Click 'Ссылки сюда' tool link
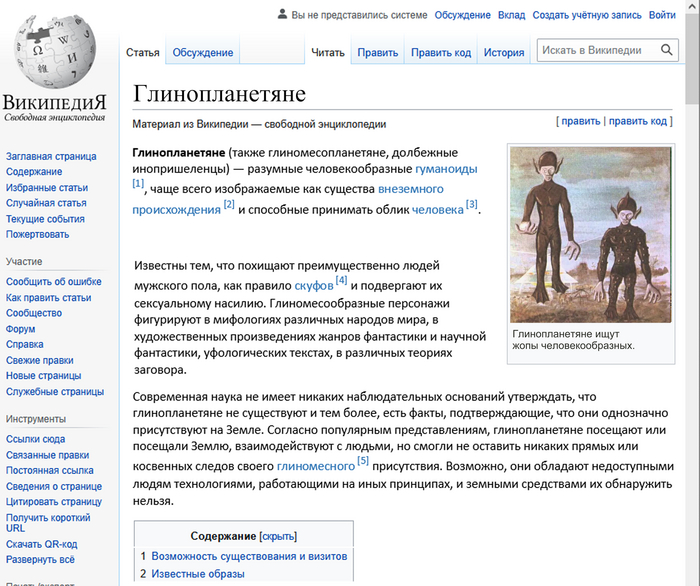This screenshot has height=586, width=700. (35, 439)
